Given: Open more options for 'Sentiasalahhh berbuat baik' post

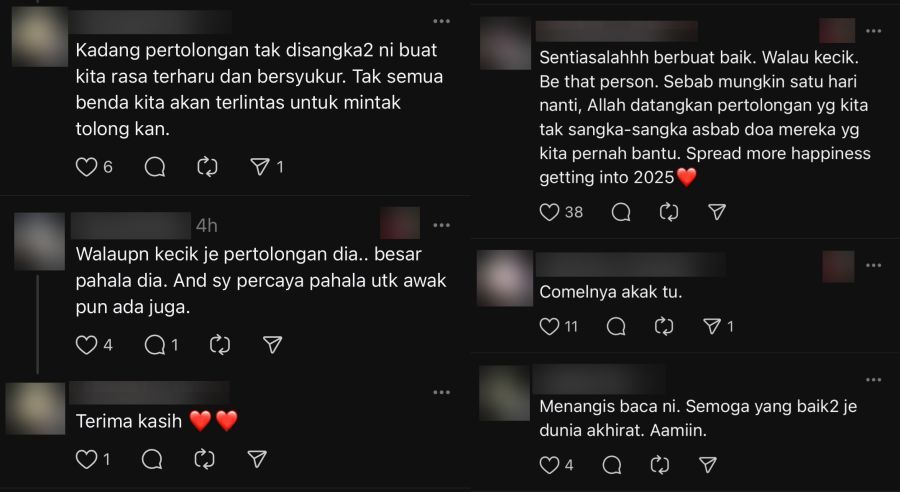Looking at the screenshot, I should coord(874,31).
